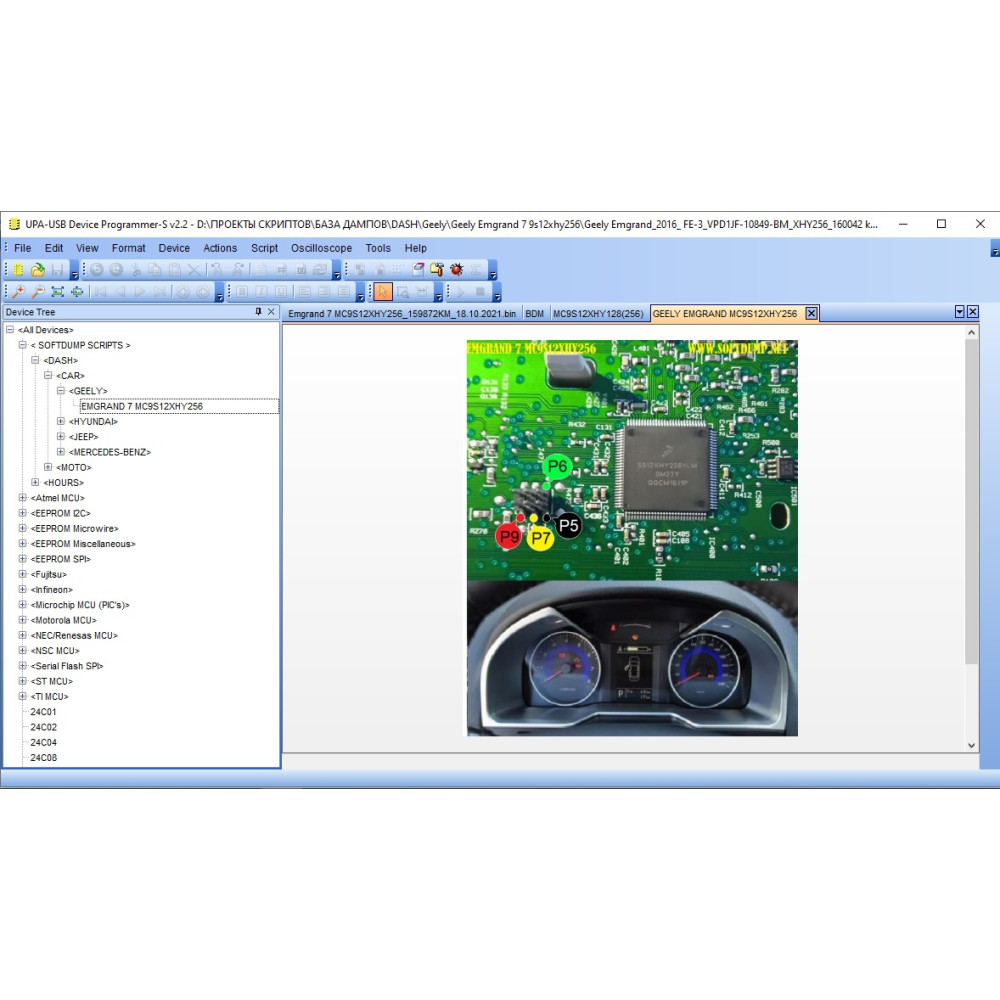Collapse the GEELY tree node
Screen dimensions: 1000x1000
[x=61, y=391]
